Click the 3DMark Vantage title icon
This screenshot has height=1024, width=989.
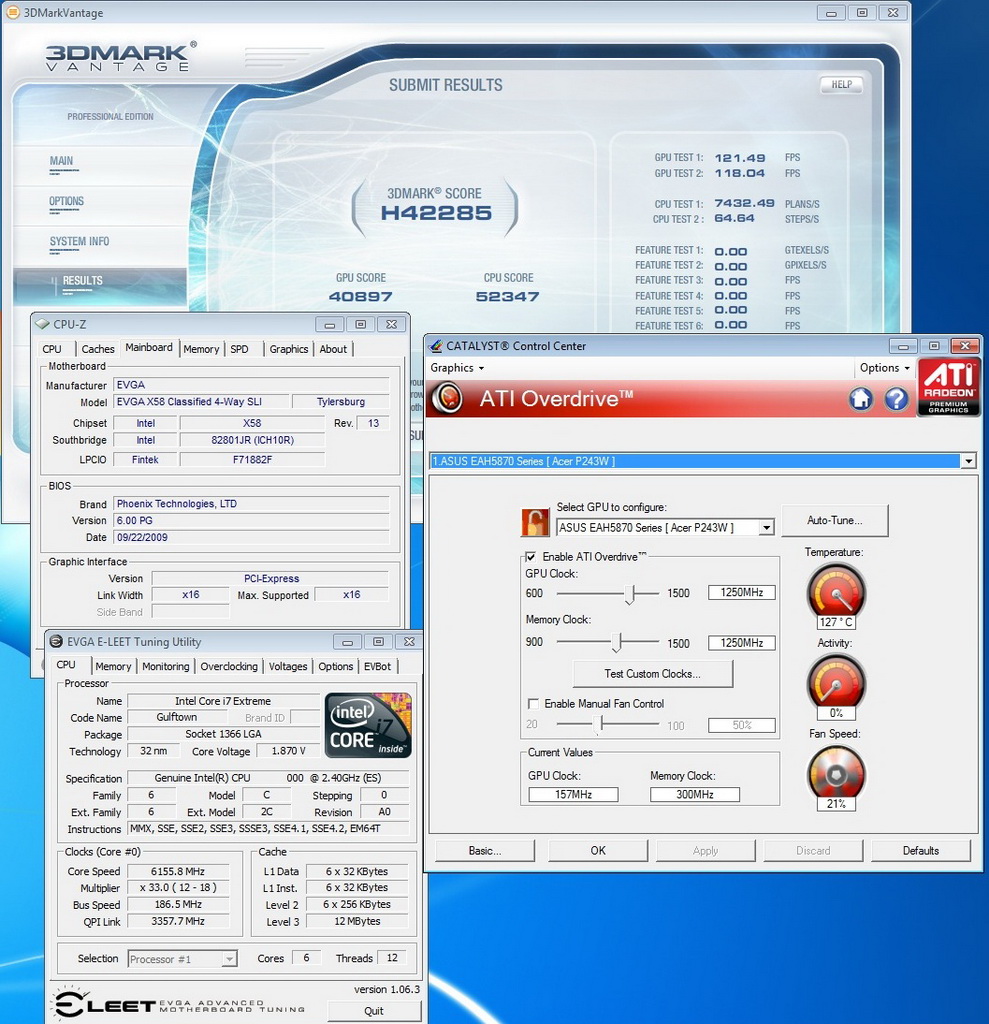12,12
